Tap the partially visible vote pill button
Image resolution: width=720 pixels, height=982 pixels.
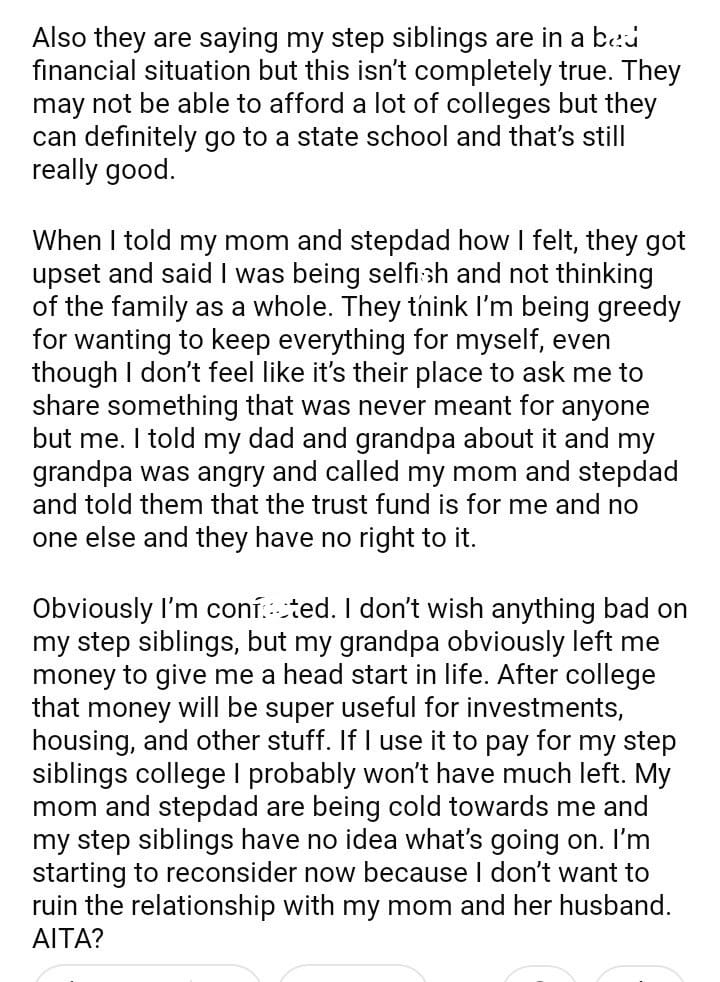click(147, 974)
